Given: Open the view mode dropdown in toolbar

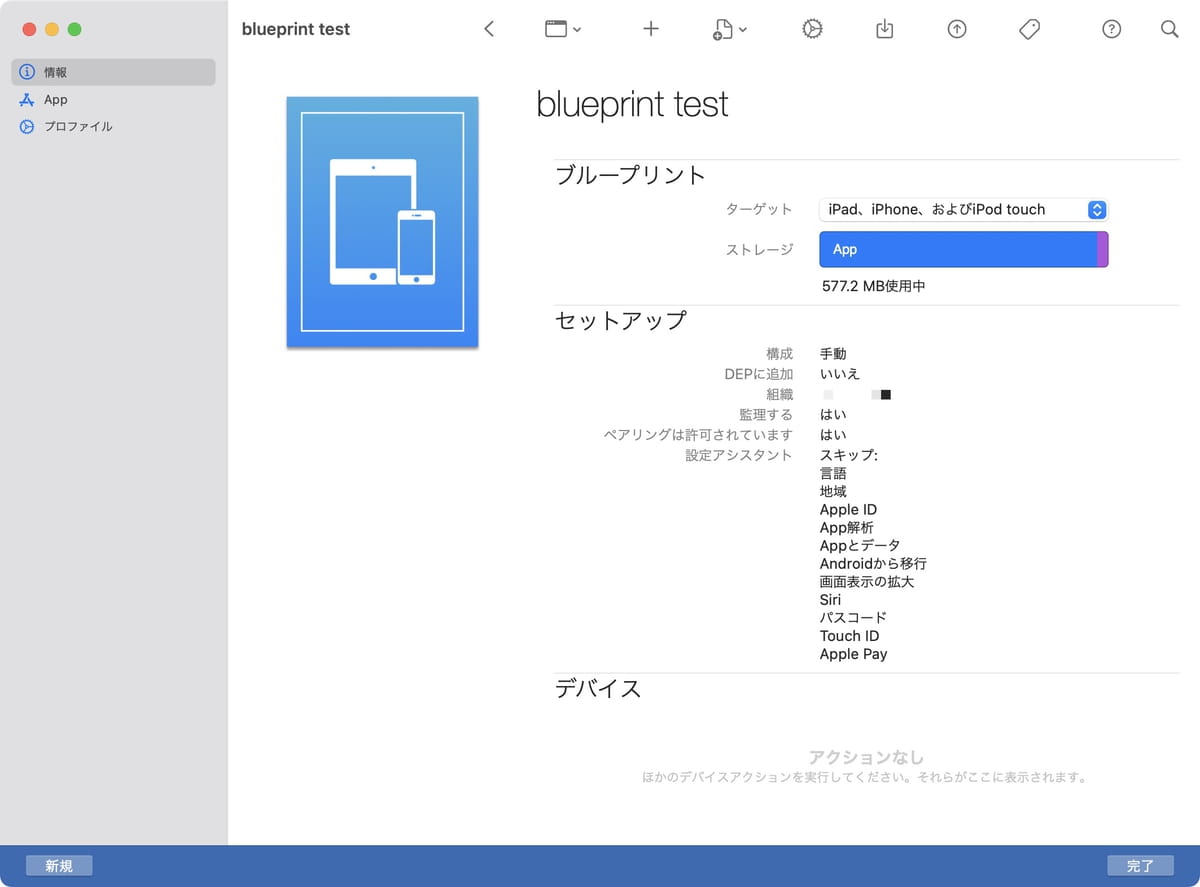Looking at the screenshot, I should tap(563, 29).
